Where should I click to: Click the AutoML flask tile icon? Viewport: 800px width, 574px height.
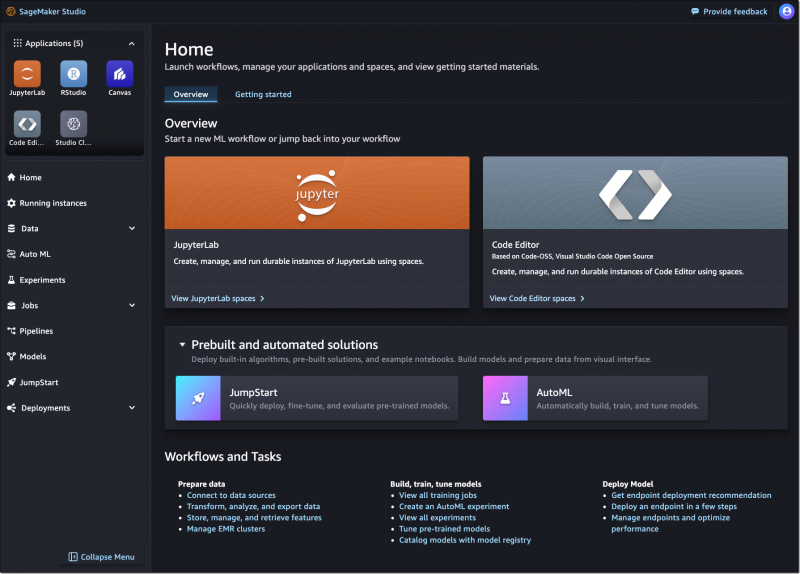(x=505, y=398)
